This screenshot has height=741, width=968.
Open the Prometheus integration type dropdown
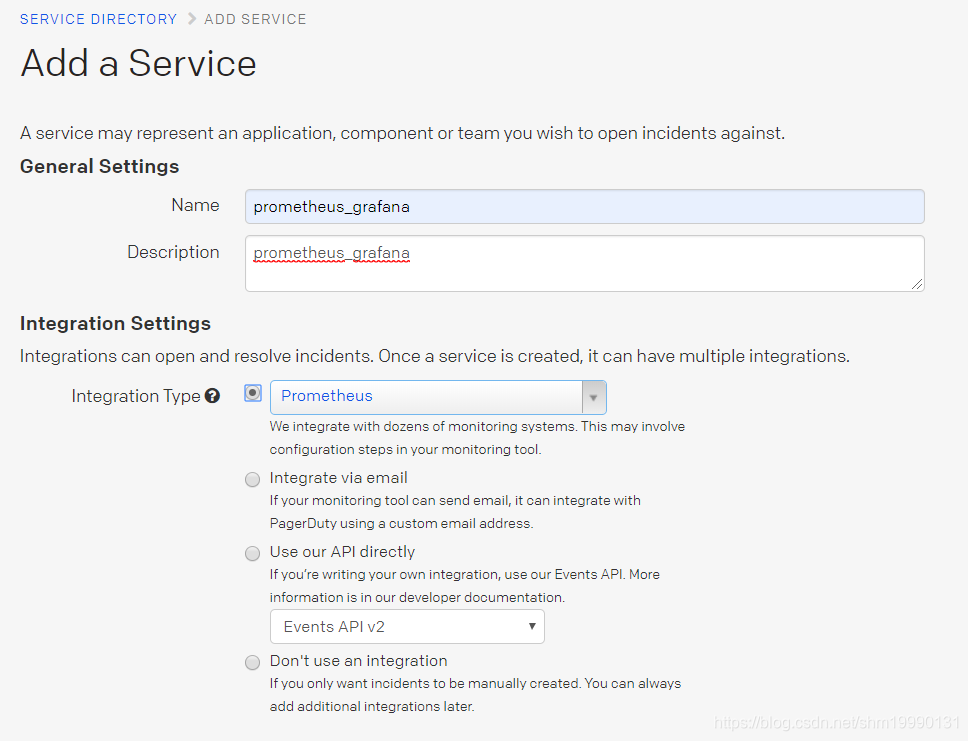coord(438,397)
